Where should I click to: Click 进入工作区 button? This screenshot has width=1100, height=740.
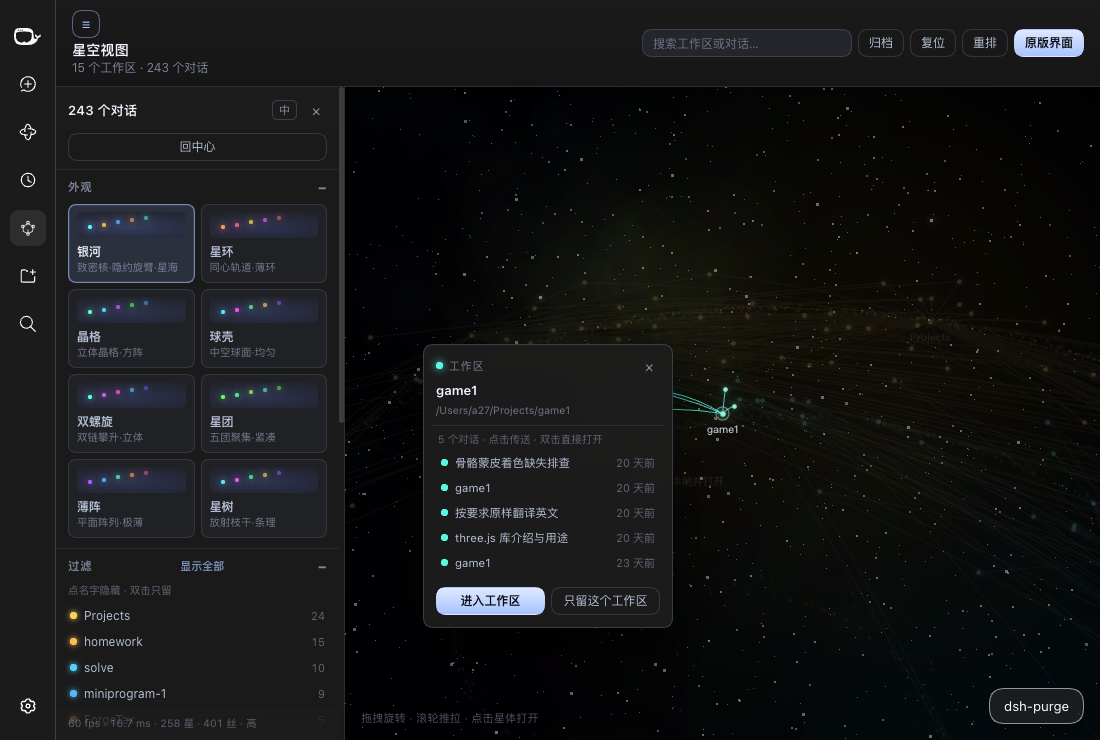(x=490, y=601)
